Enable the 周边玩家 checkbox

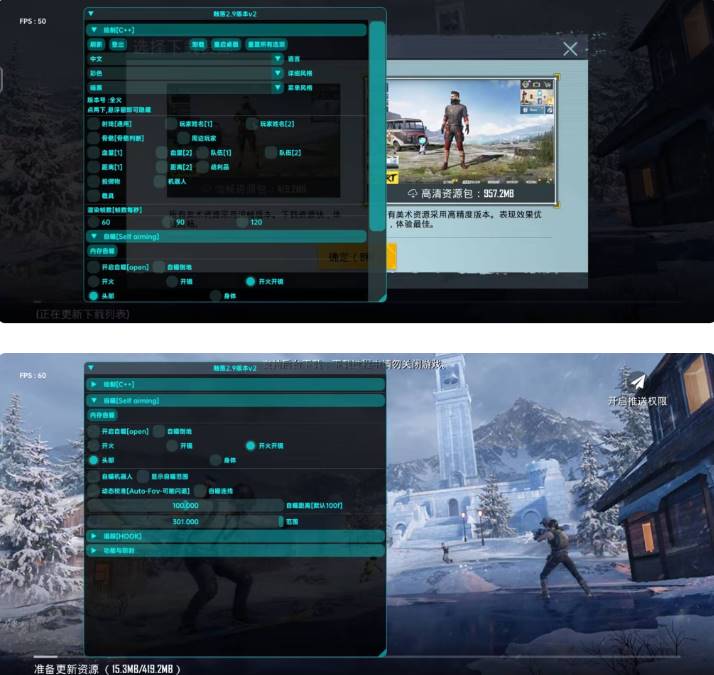pos(184,138)
